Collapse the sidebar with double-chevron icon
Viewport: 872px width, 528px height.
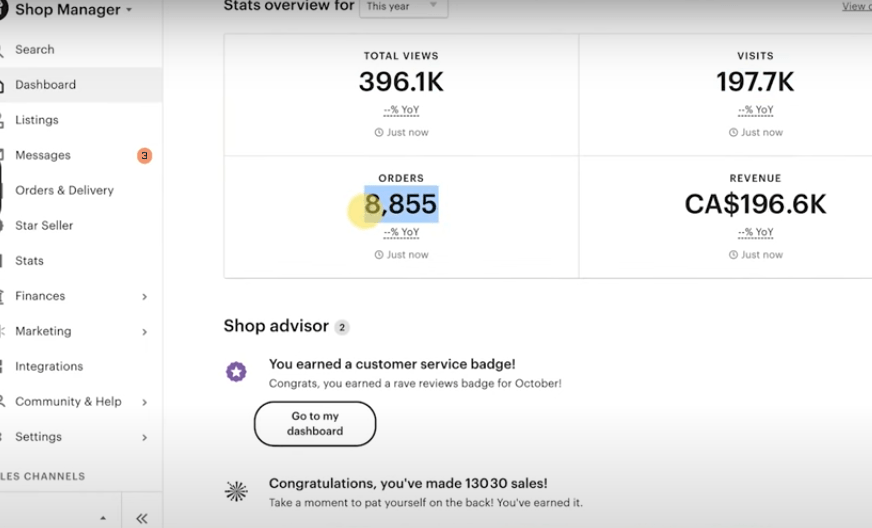[142, 519]
